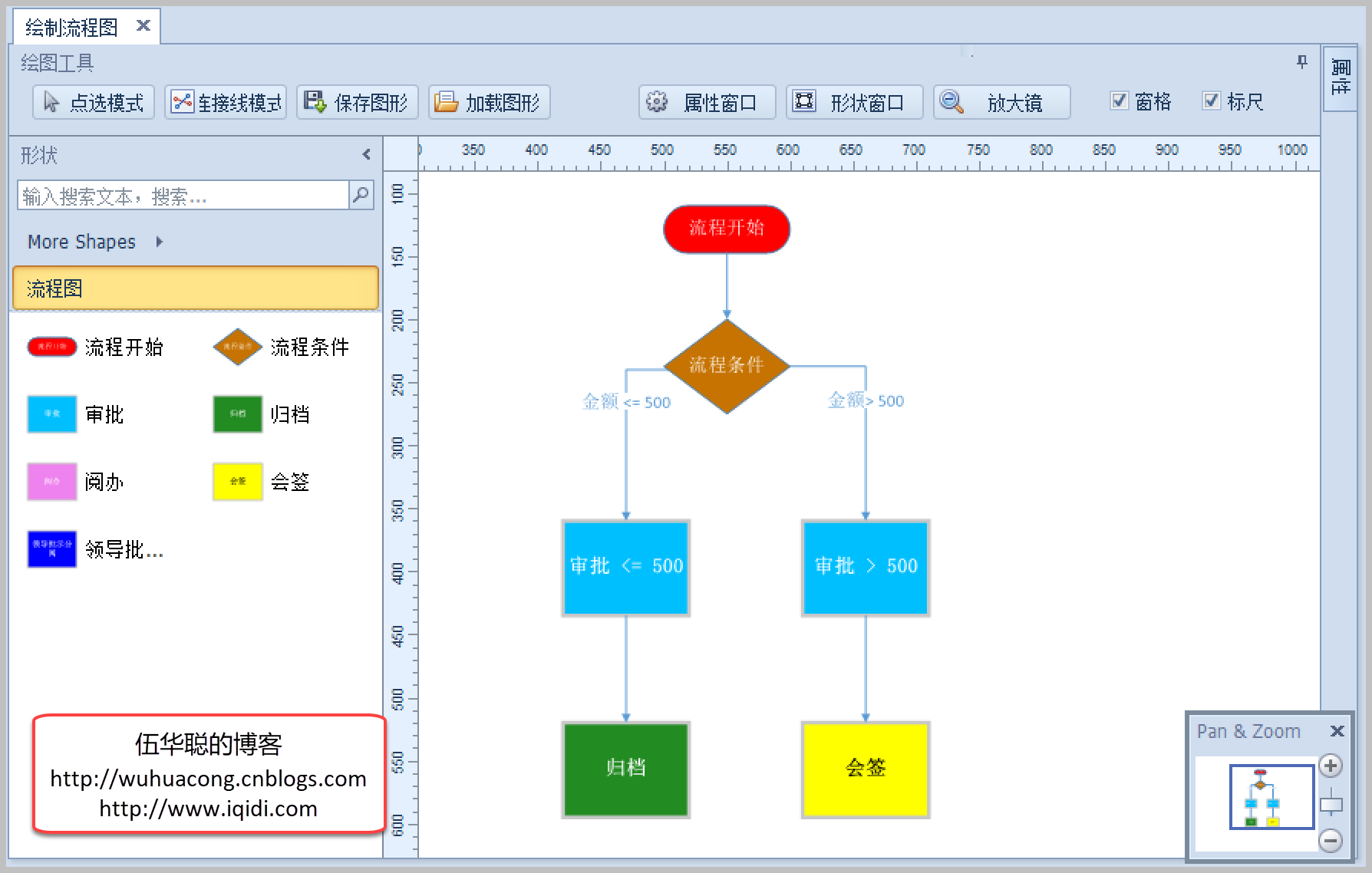Switch to 连接线模式 connector tool
The image size is (1372, 873).
(x=226, y=102)
